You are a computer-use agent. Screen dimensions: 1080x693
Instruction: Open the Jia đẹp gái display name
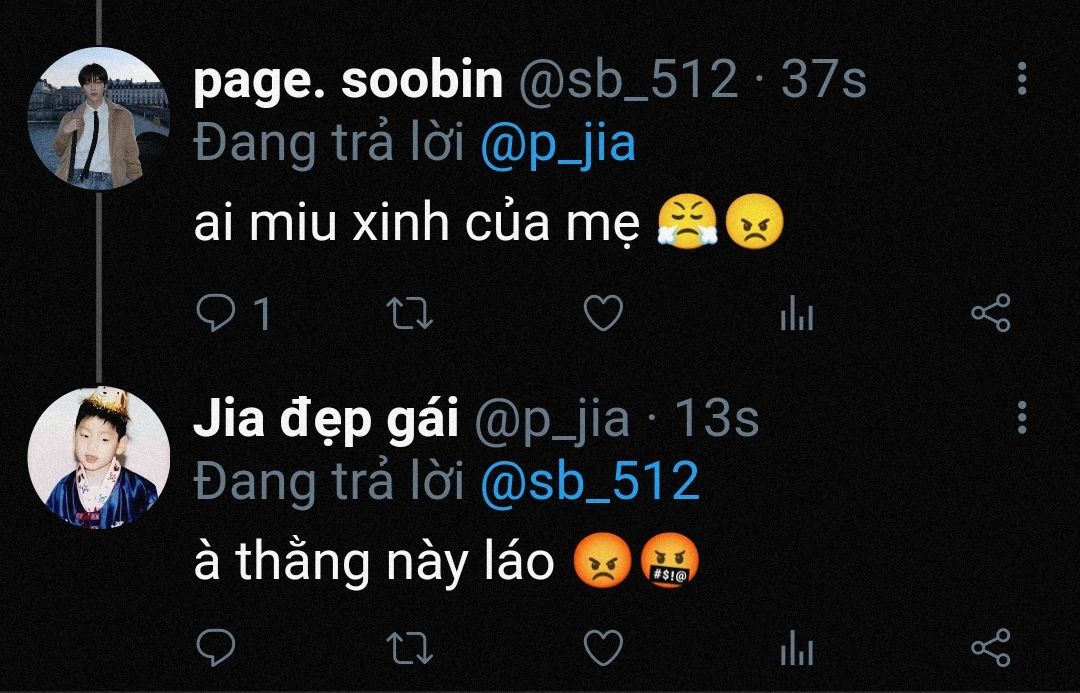click(326, 419)
